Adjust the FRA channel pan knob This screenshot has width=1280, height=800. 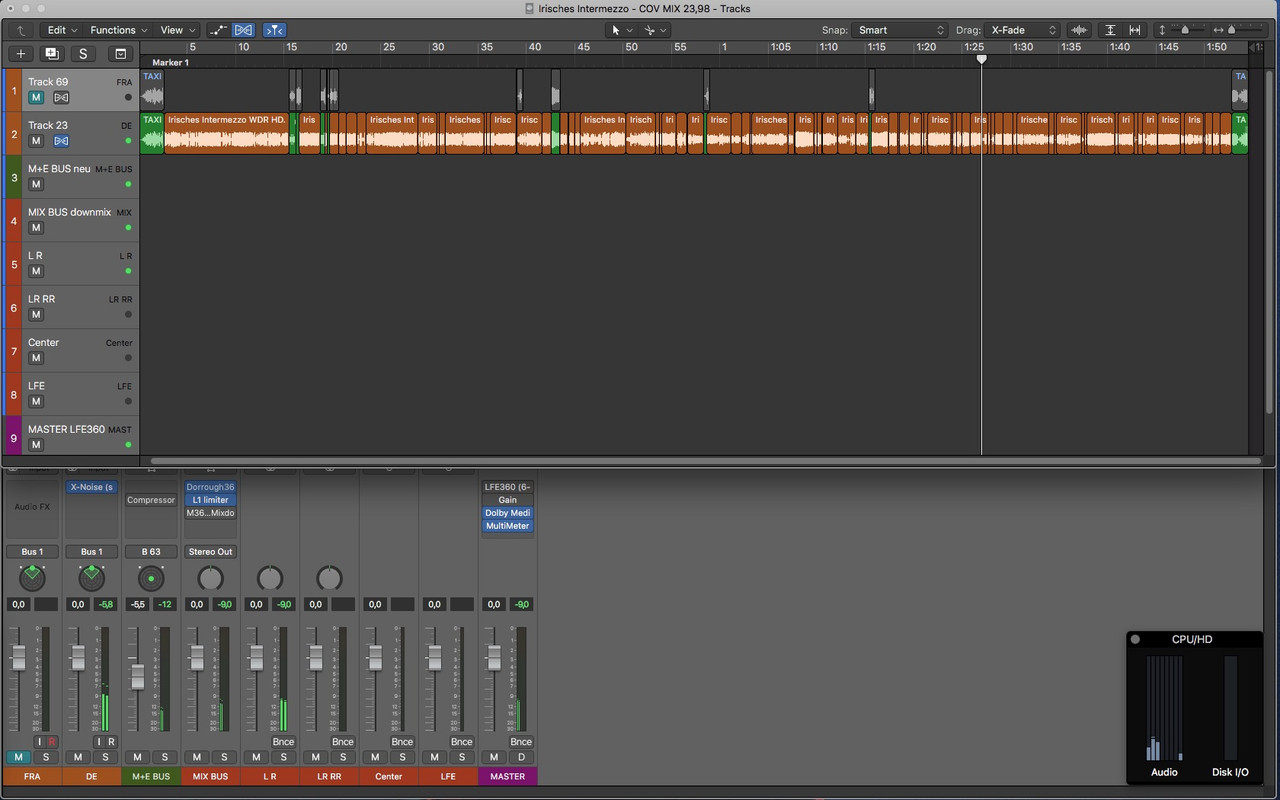click(32, 577)
